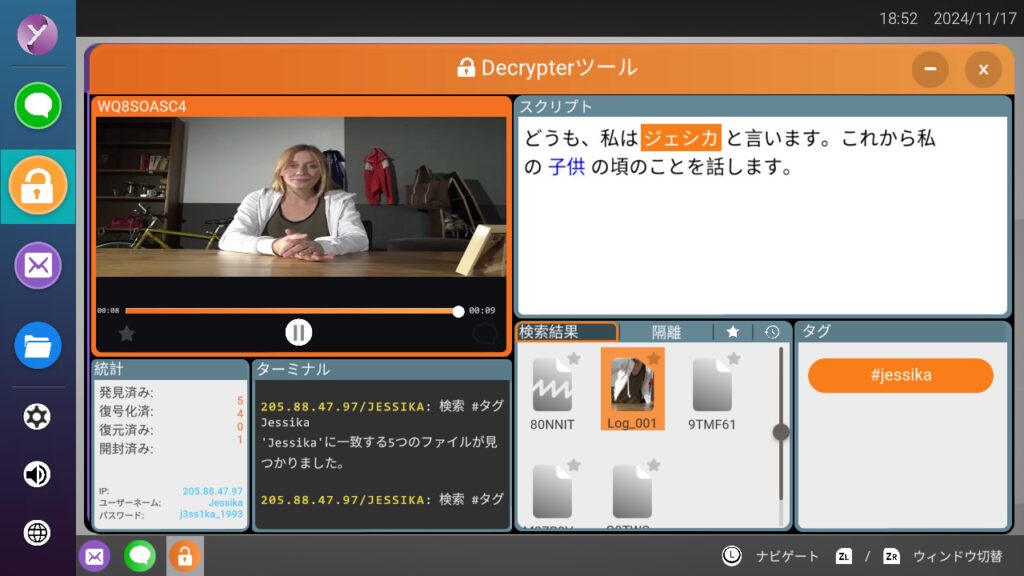Star the Log_001 file
The height and width of the screenshot is (576, 1024).
[x=654, y=357]
